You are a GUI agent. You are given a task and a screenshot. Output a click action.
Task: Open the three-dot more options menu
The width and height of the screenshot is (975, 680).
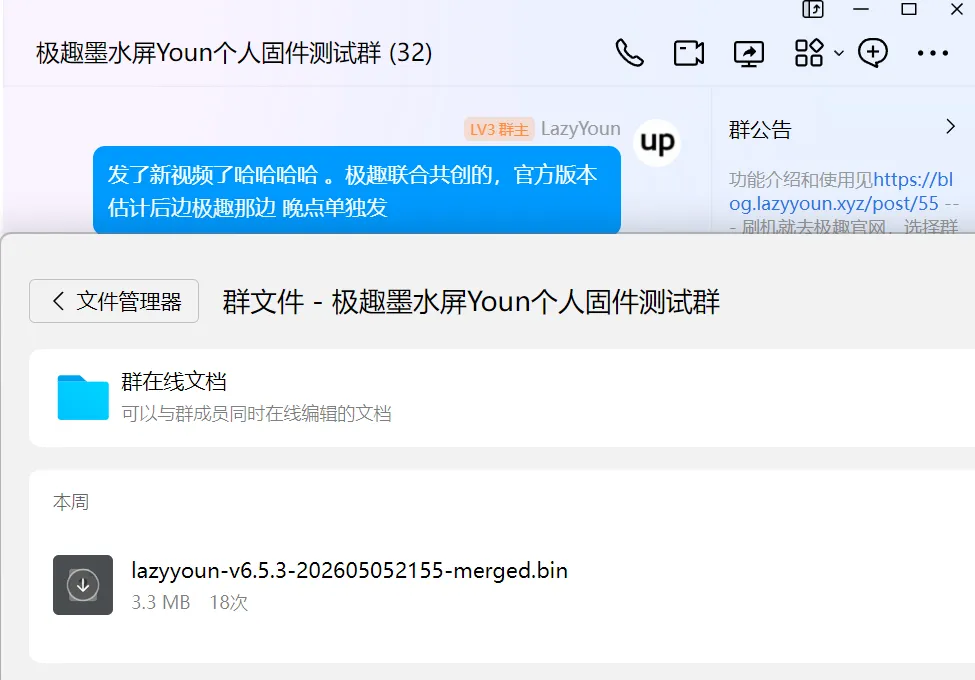coord(933,53)
